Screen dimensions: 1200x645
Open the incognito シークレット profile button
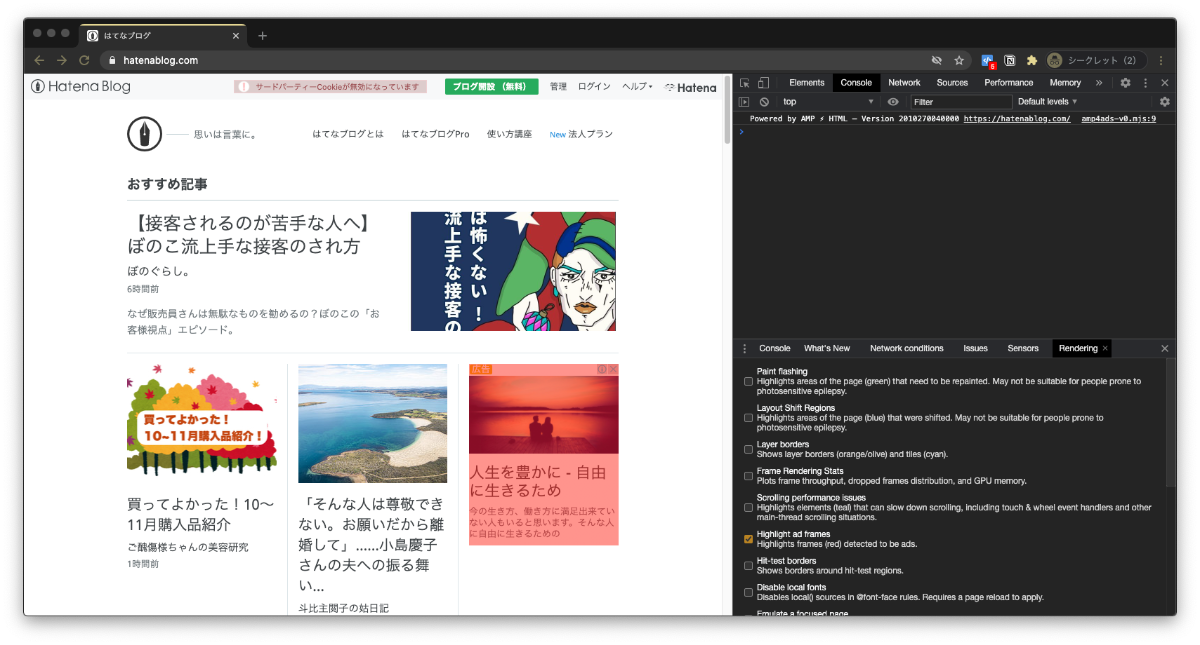[x=1094, y=60]
